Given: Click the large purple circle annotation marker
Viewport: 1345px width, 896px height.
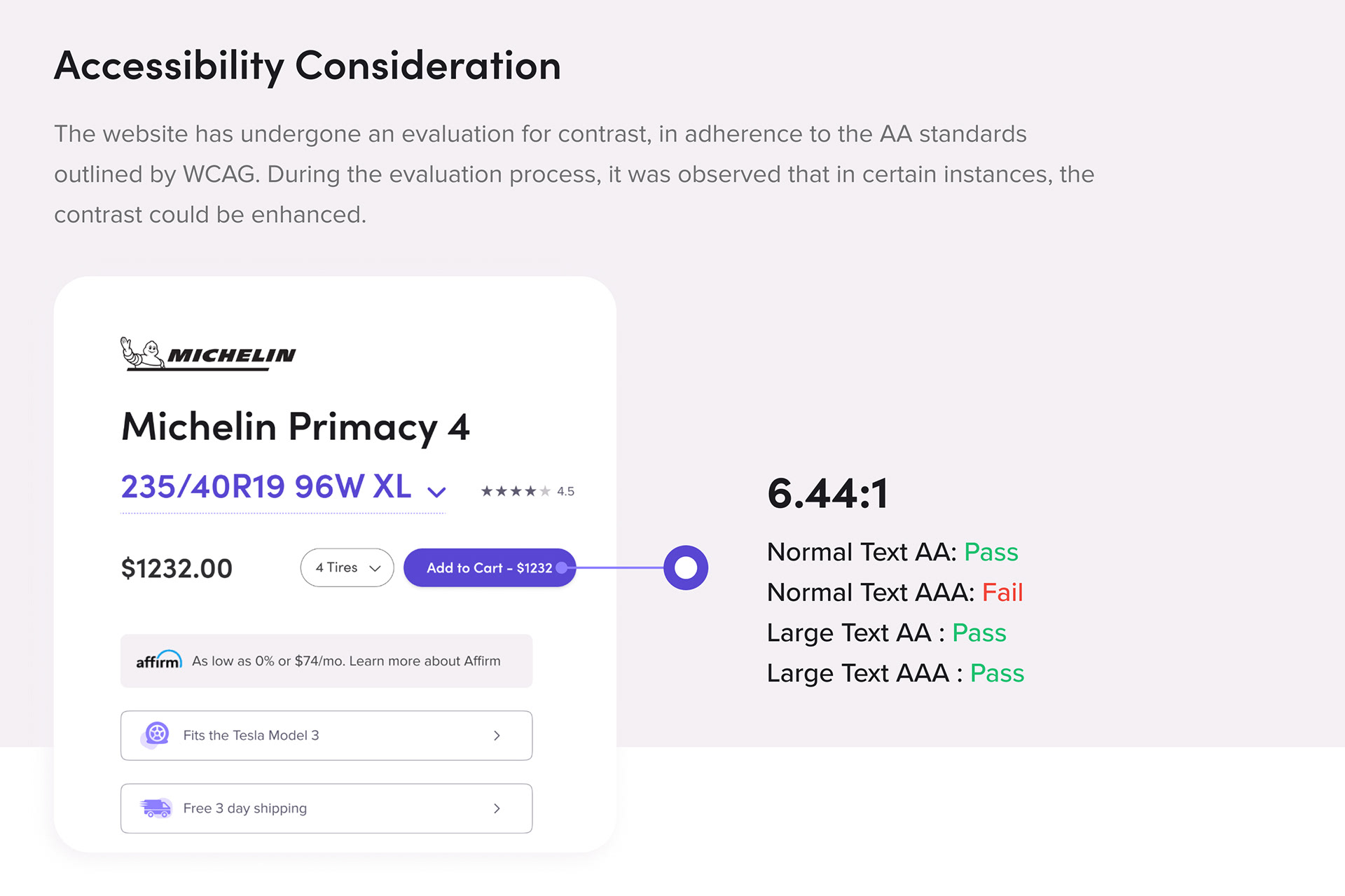Looking at the screenshot, I should (686, 567).
